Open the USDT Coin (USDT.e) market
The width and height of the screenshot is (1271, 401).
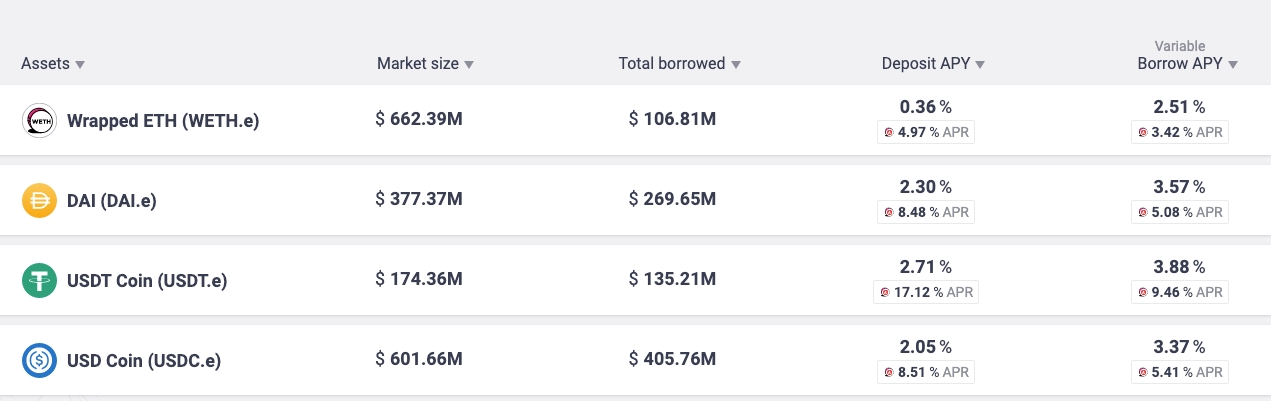tap(147, 281)
